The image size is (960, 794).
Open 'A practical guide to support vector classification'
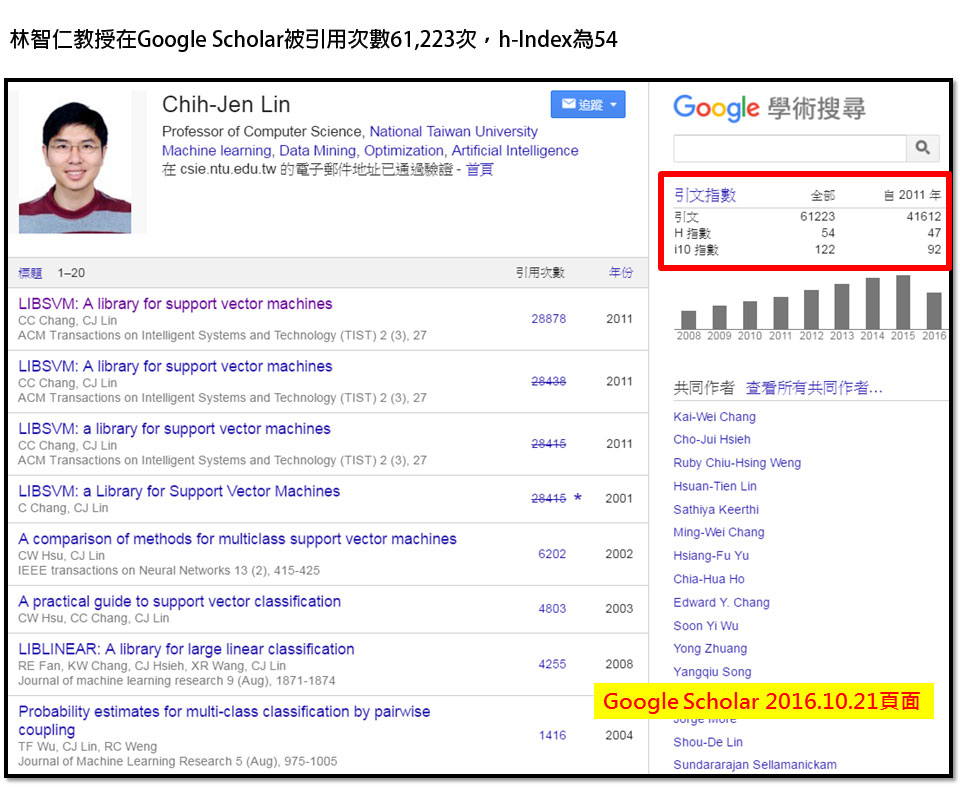point(179,601)
